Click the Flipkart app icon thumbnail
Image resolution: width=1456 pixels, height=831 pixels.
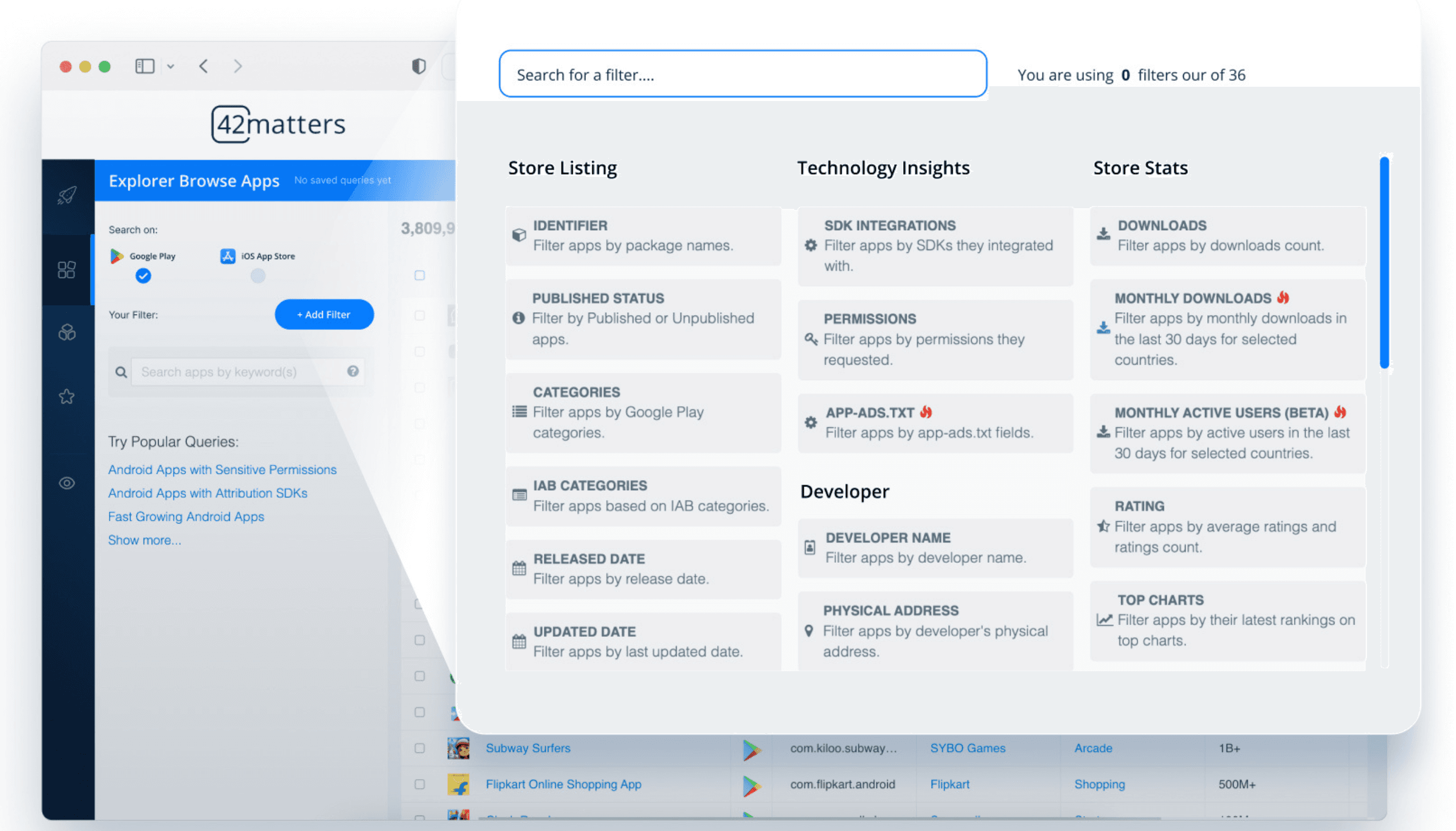(458, 785)
